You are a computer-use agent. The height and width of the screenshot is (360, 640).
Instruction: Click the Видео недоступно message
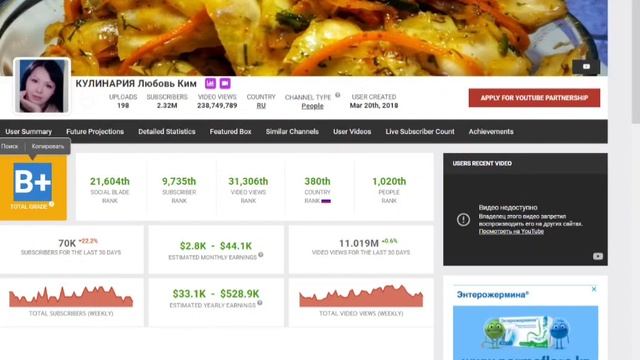pos(508,207)
